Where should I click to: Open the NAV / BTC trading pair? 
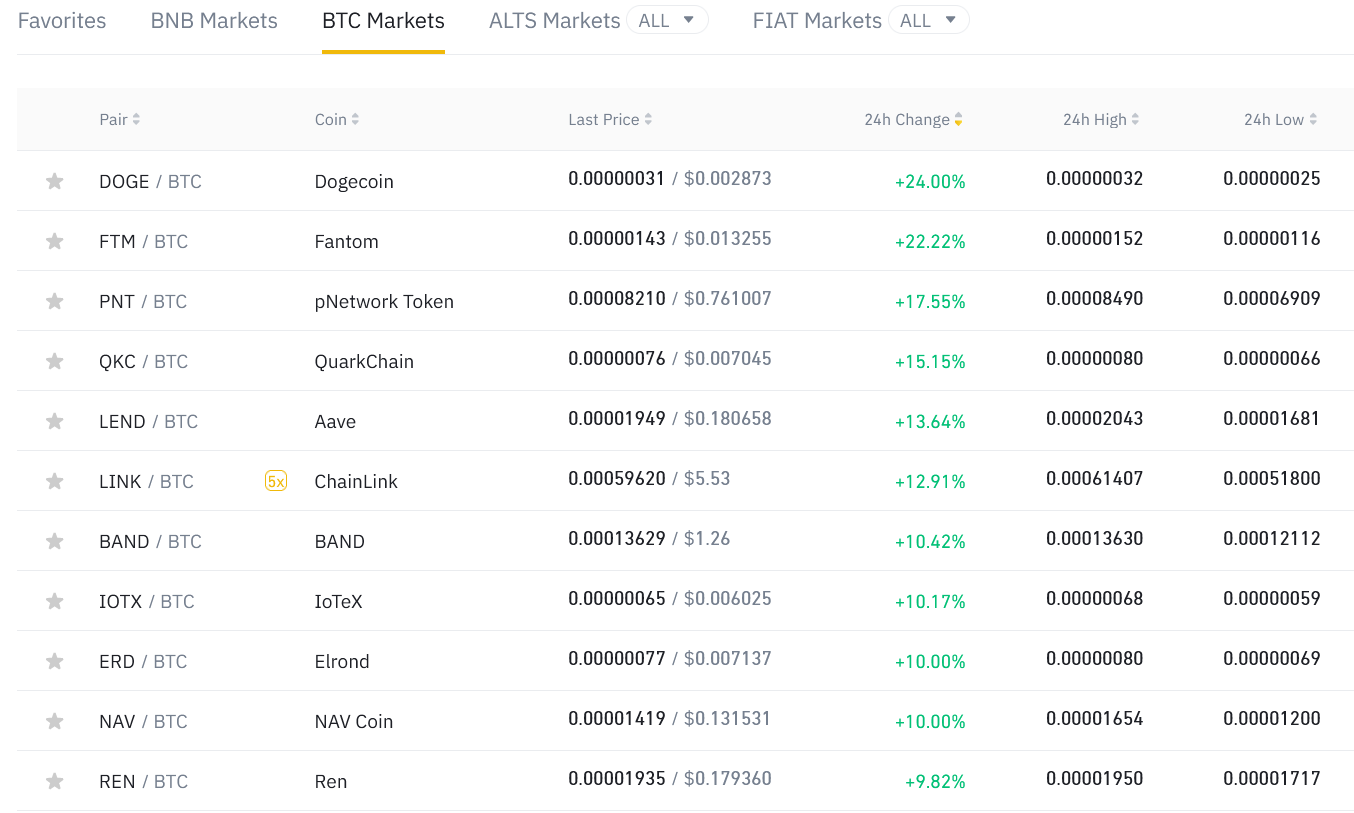point(143,721)
